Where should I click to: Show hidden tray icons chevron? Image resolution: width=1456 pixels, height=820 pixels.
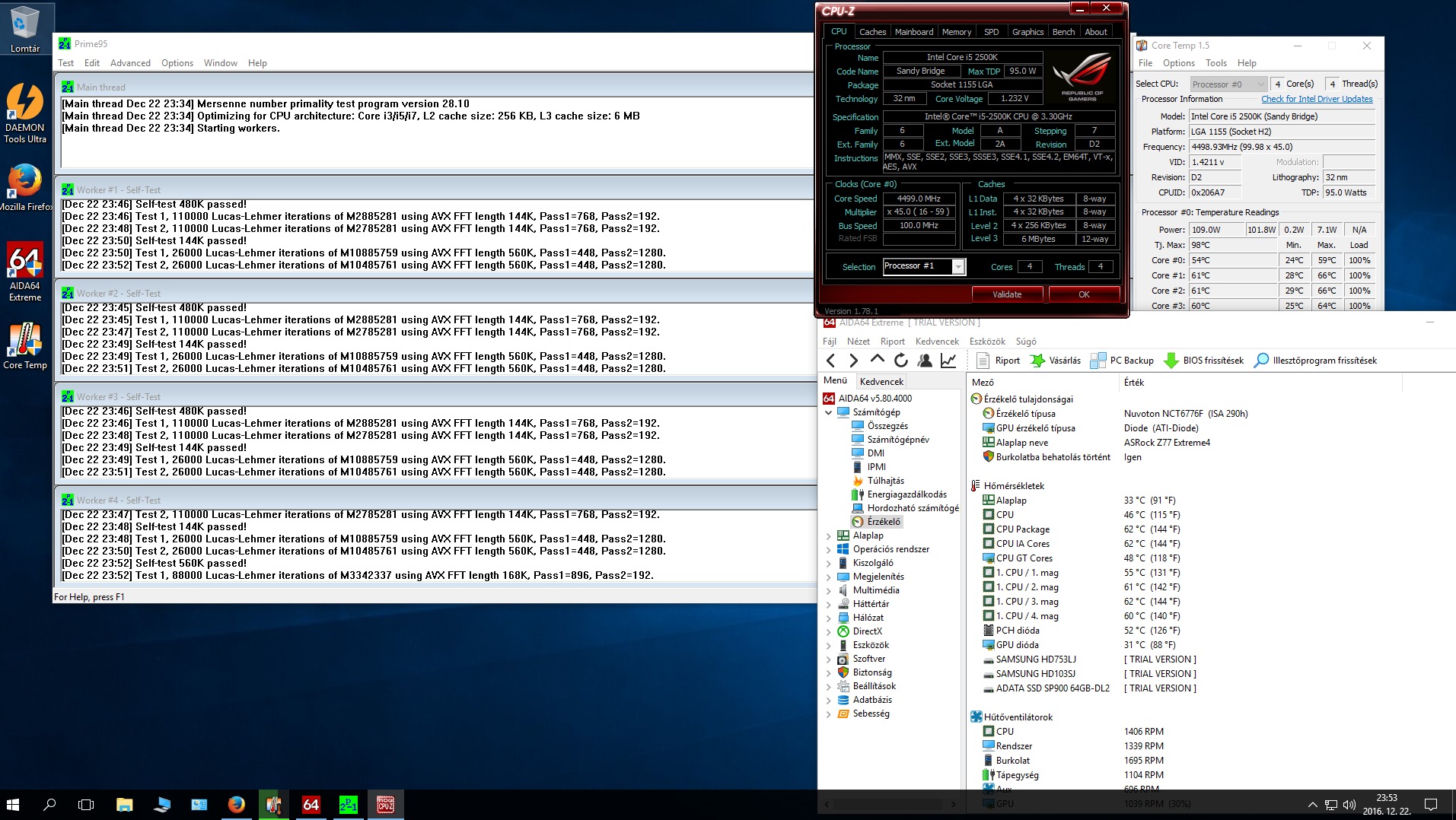coord(1312,805)
